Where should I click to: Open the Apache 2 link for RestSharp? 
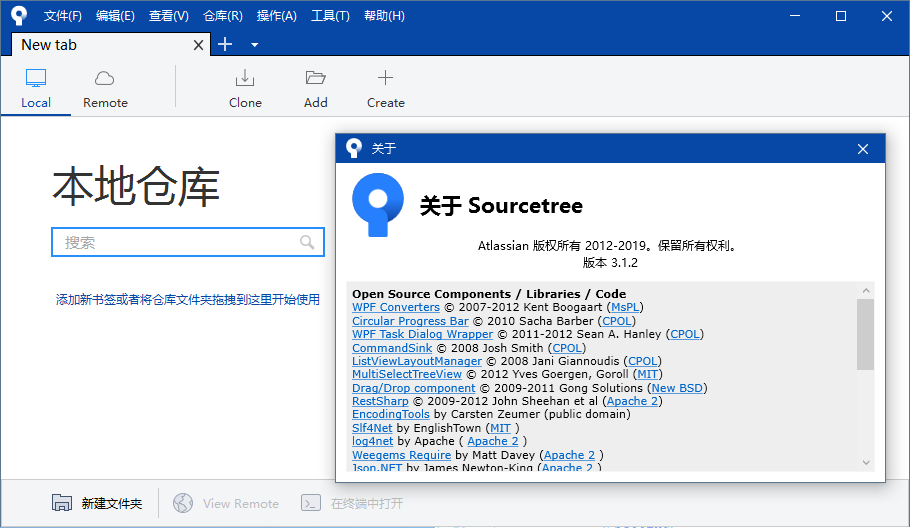pos(633,401)
